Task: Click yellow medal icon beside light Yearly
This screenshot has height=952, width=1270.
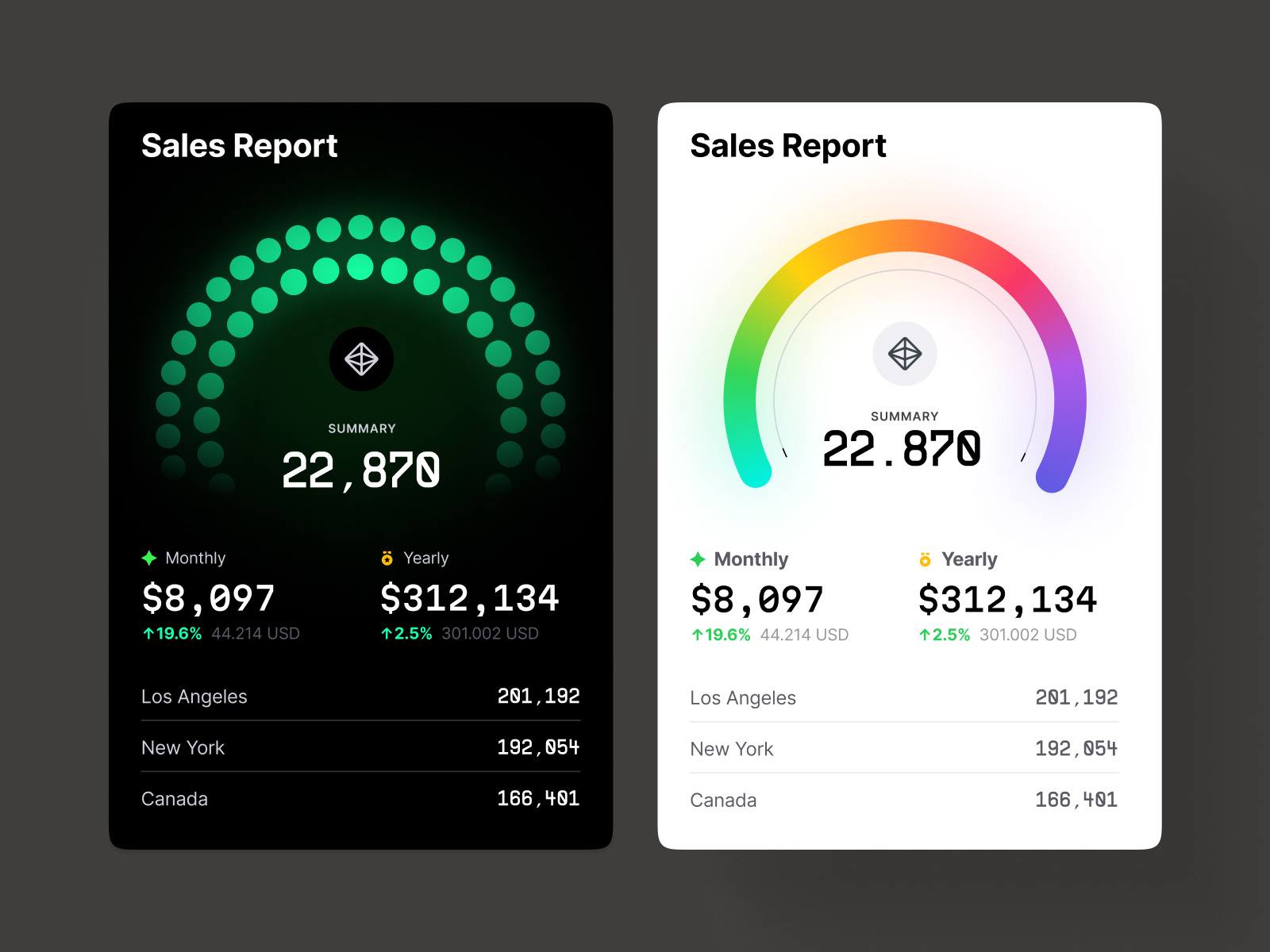Action: (x=926, y=559)
